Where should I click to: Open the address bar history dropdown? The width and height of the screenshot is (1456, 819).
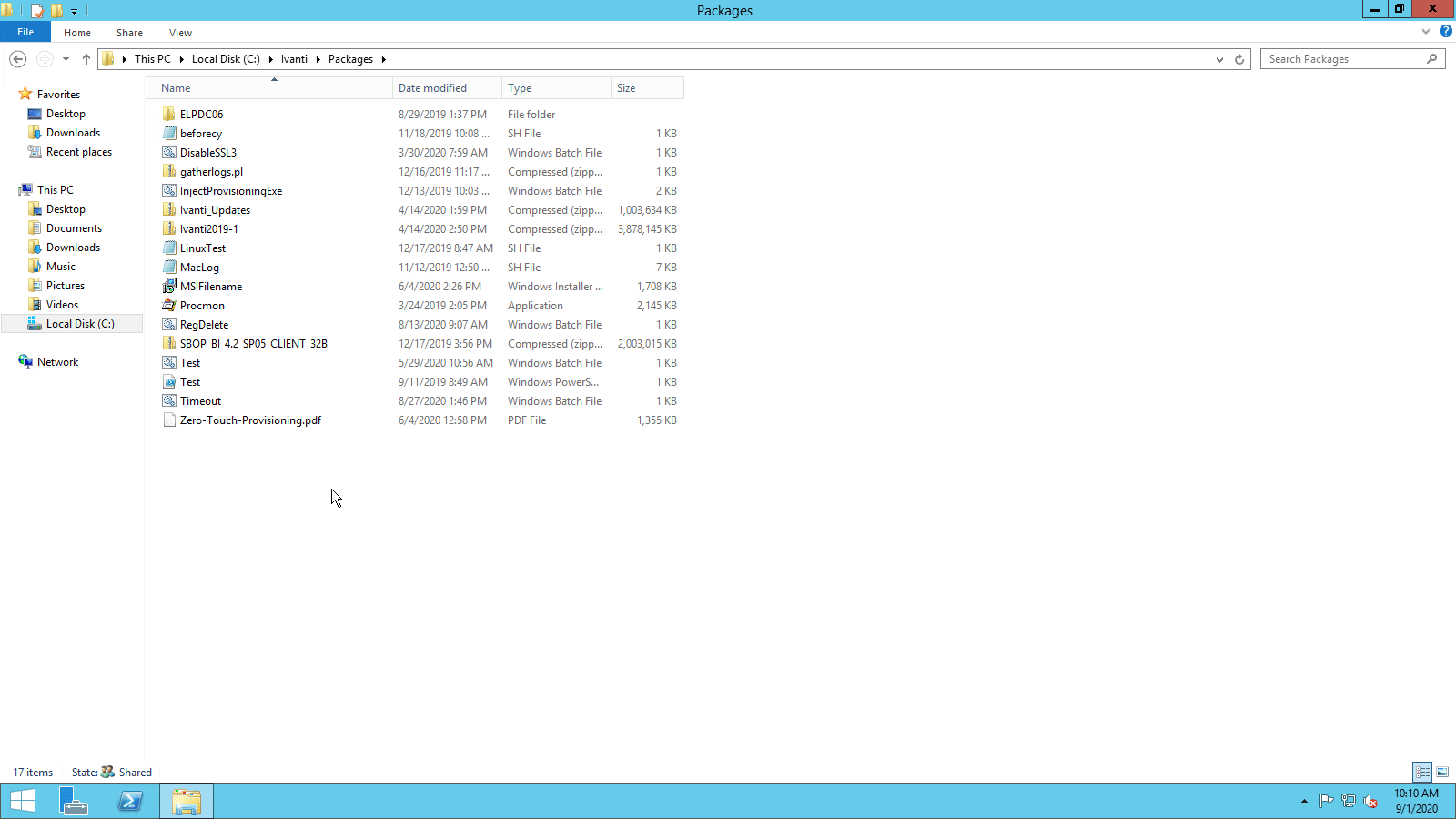pos(1219,58)
